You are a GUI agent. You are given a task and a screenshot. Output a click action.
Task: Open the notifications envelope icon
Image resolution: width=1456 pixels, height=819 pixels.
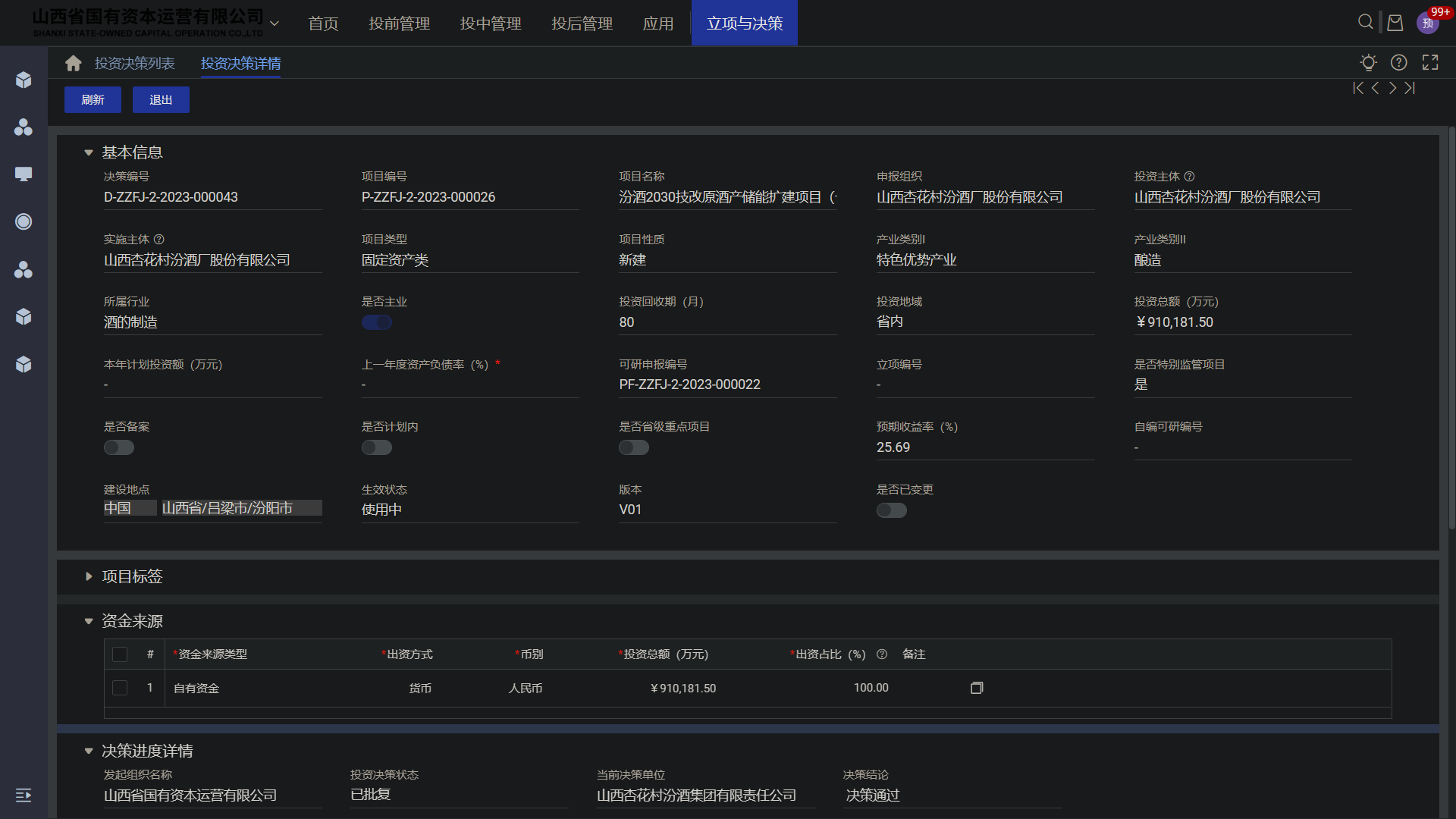(x=1395, y=23)
